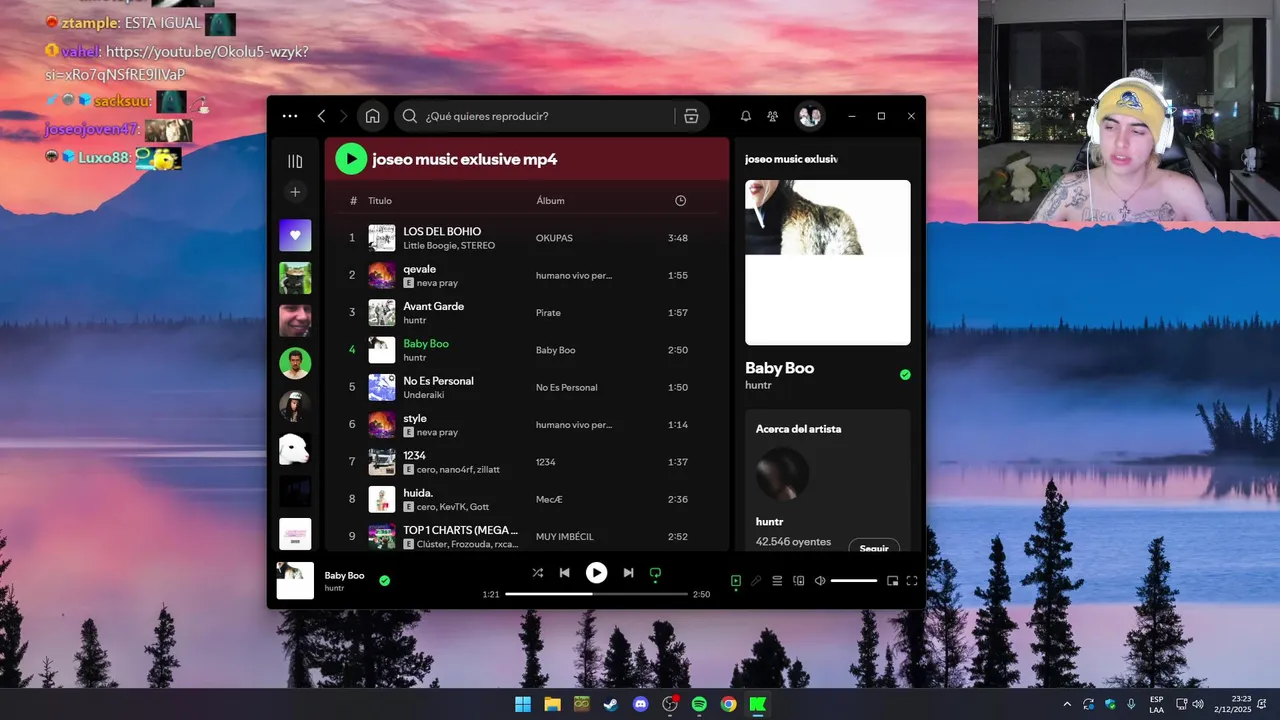
Task: Open connect to a device
Action: 799,581
